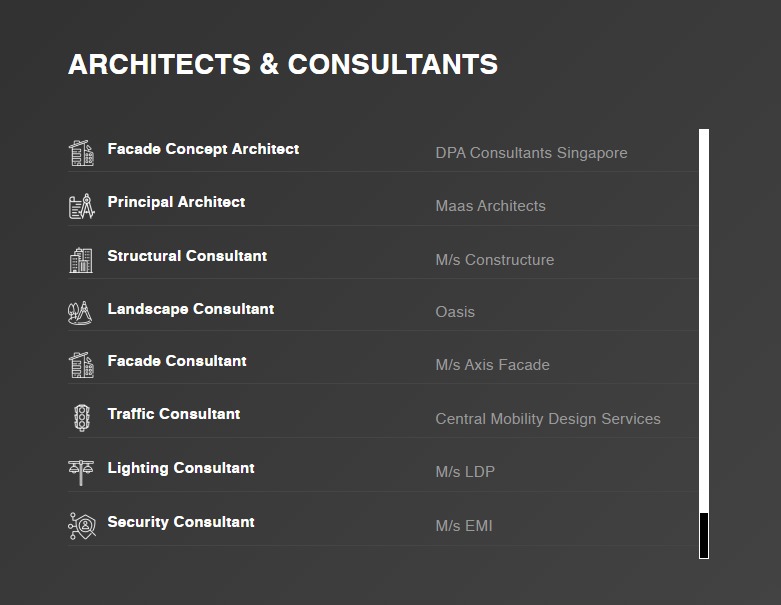Screen dimensions: 781x605
Task: Click M/s Axis Facade entry
Action: (493, 365)
